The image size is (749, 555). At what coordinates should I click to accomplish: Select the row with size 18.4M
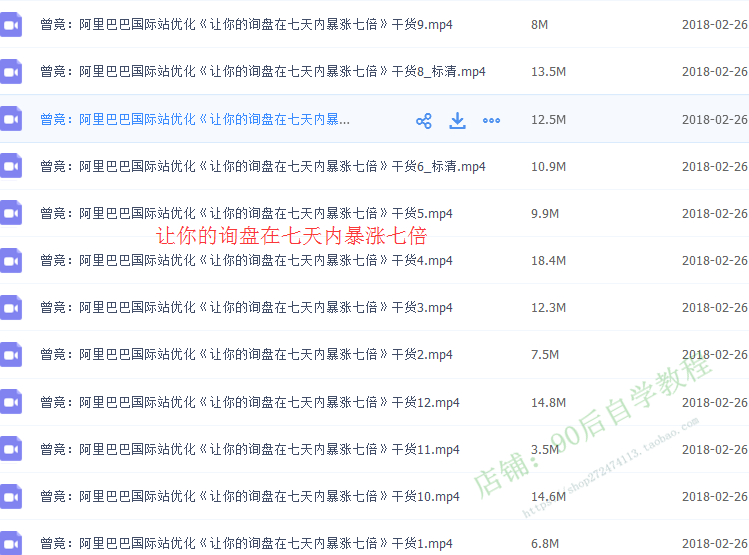pyautogui.click(x=548, y=261)
